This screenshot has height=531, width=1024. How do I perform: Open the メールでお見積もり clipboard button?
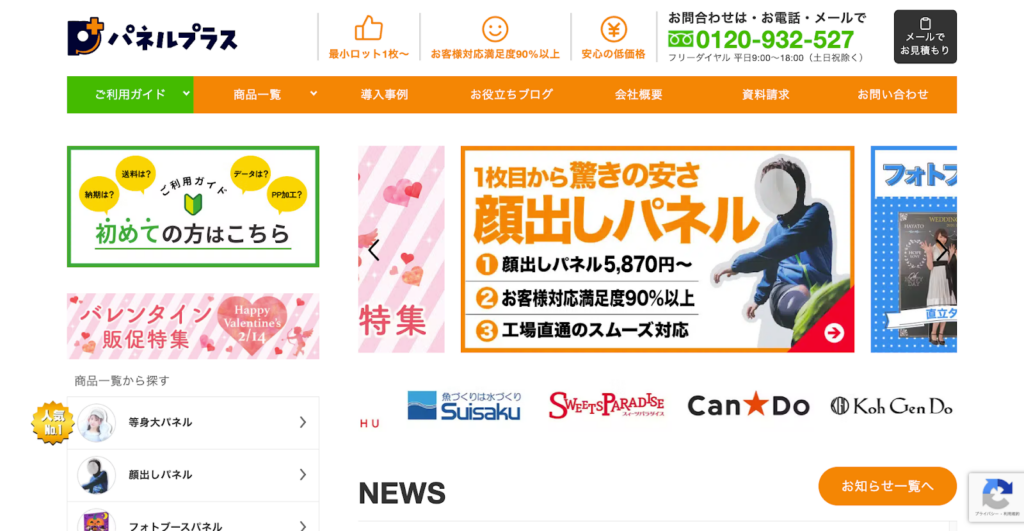(925, 37)
